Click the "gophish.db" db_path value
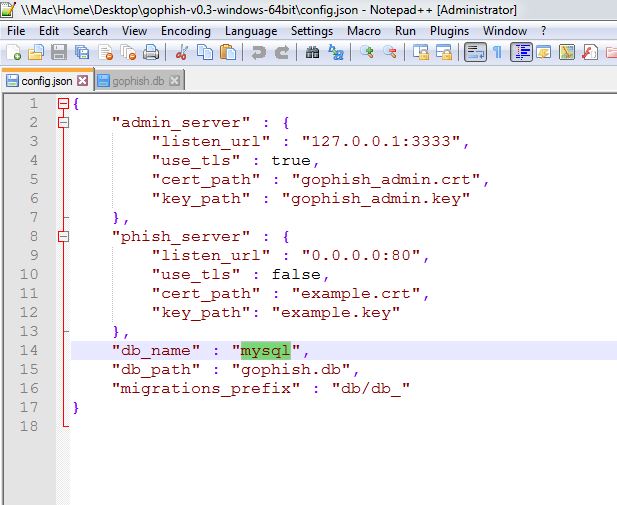This screenshot has width=617, height=505. (291, 370)
